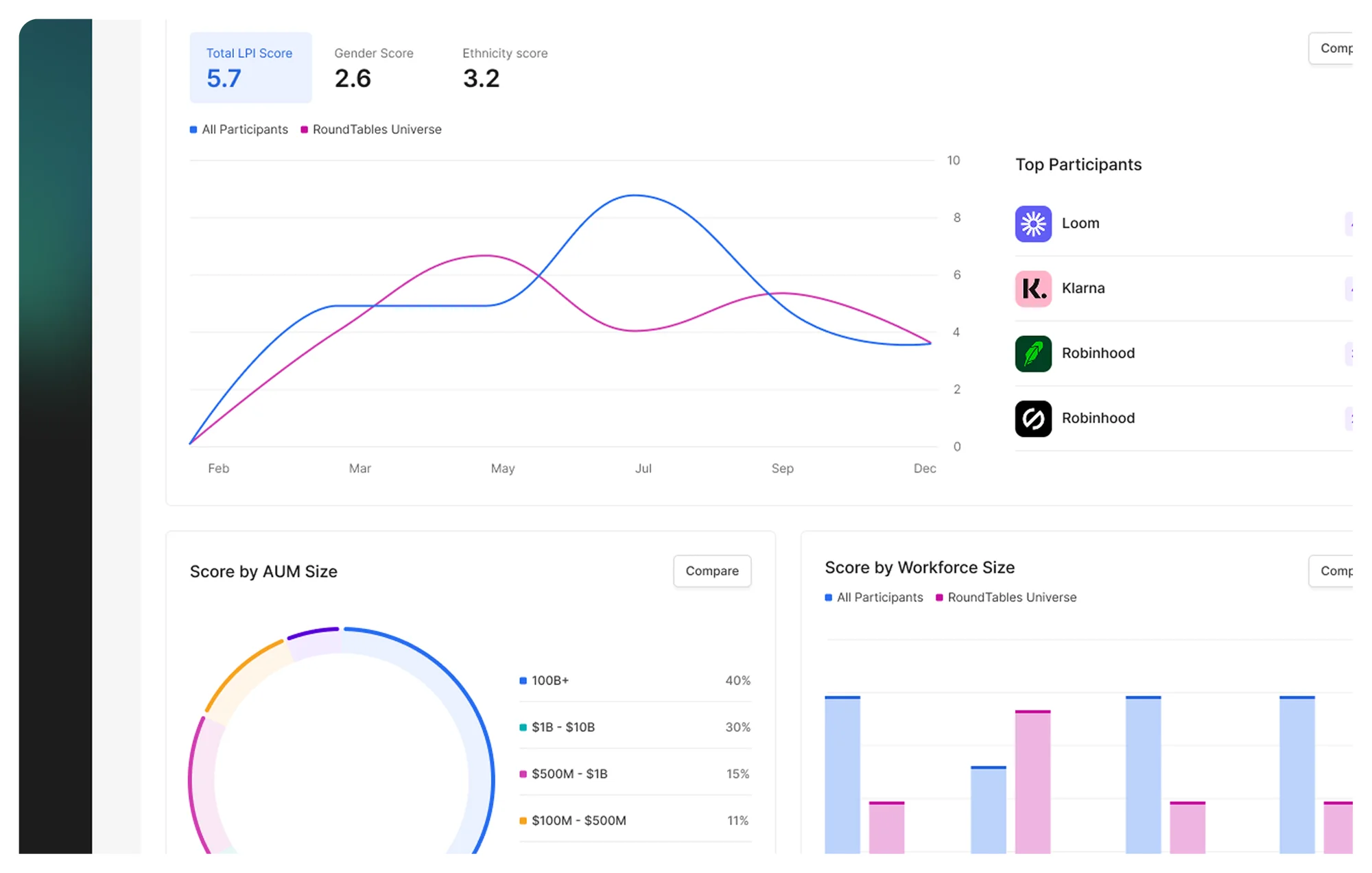Click the magenta $500M - $1B swatch
The width and height of the screenshot is (1372, 873).
(x=523, y=774)
